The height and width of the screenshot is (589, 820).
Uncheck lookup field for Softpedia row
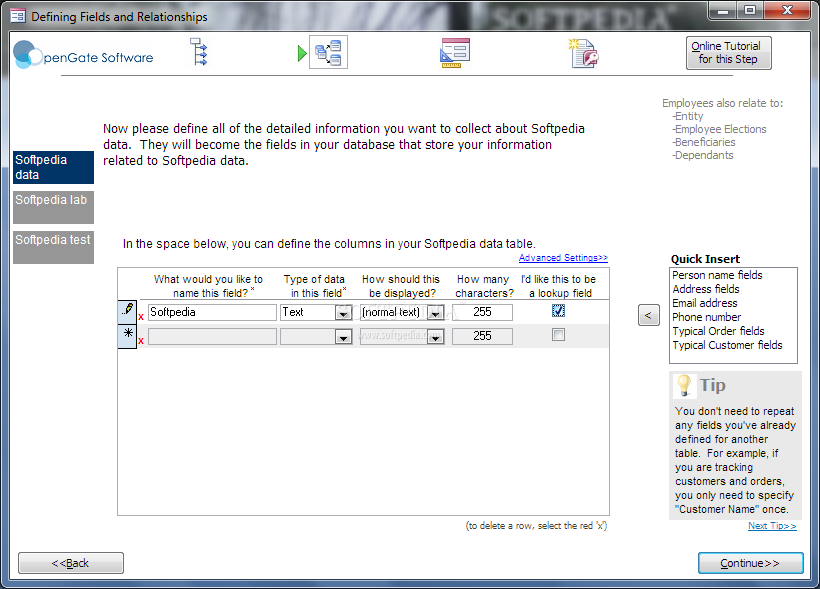(x=559, y=311)
